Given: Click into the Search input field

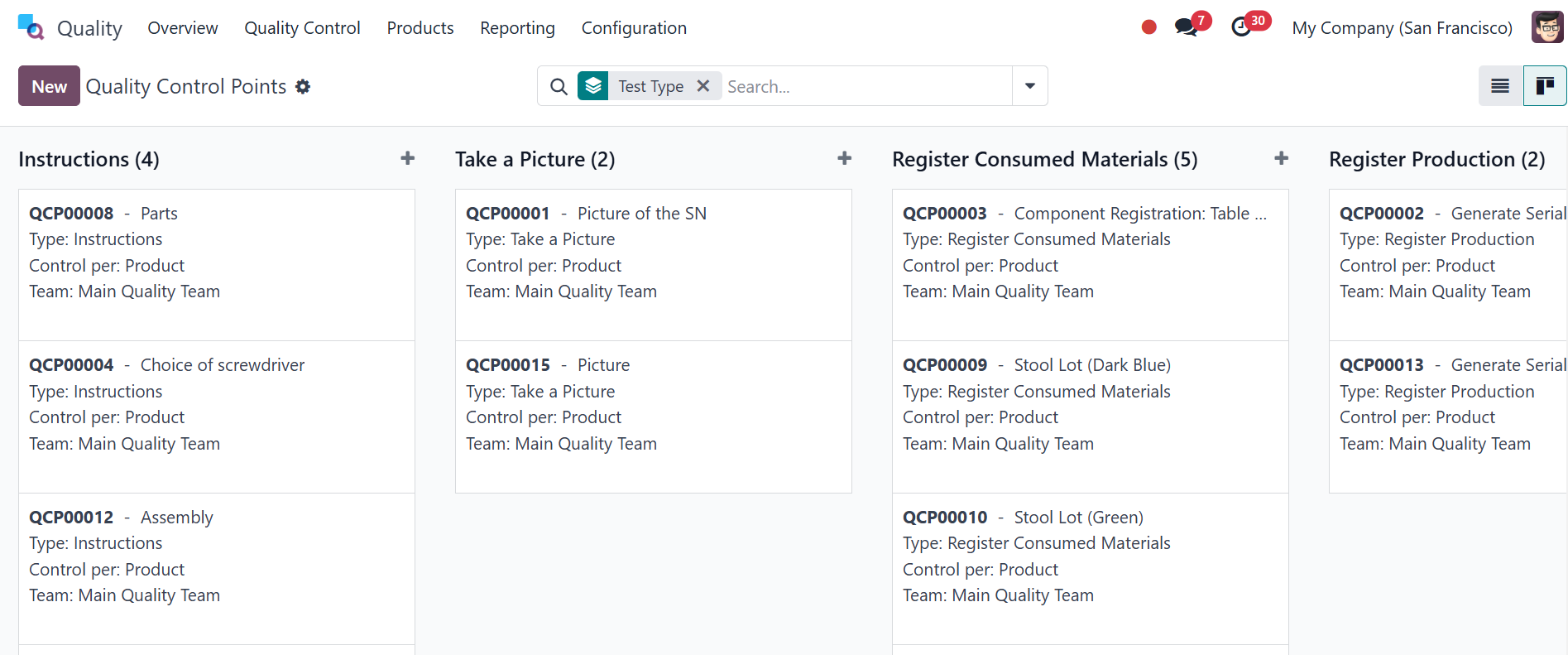Looking at the screenshot, I should 865,86.
